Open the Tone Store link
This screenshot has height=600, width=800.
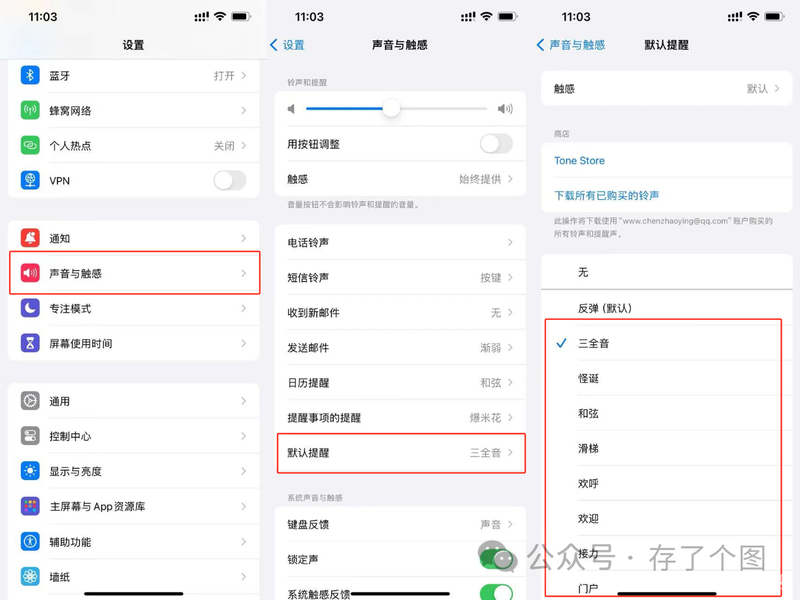tap(579, 161)
